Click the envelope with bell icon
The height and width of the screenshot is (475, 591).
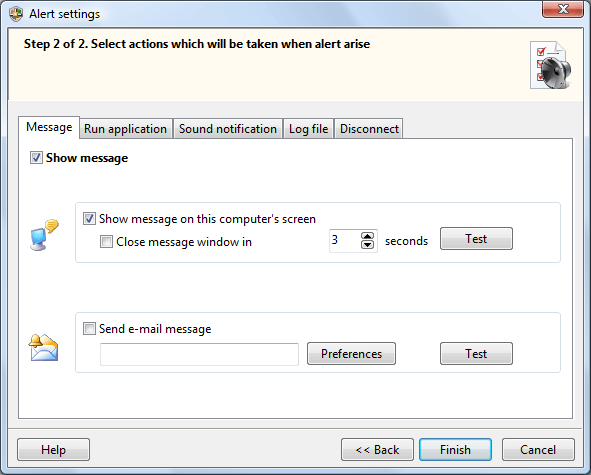coord(43,347)
